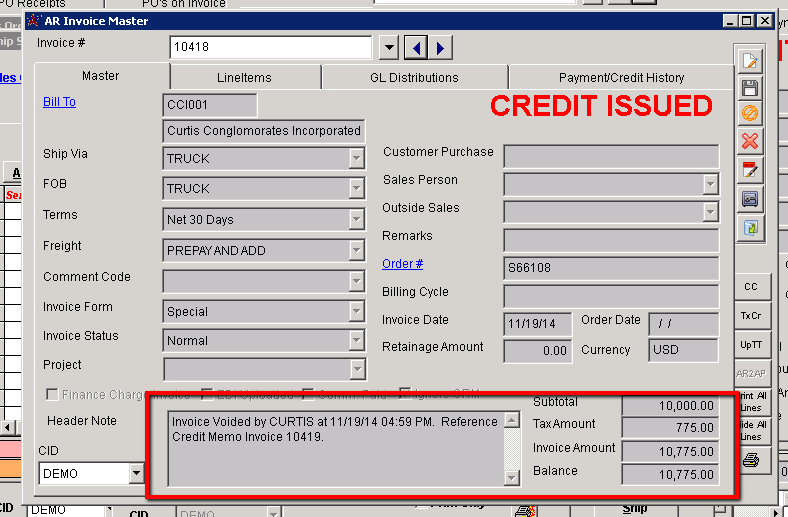The width and height of the screenshot is (788, 517).
Task: Go to next invoice with right arrow
Action: click(x=440, y=47)
